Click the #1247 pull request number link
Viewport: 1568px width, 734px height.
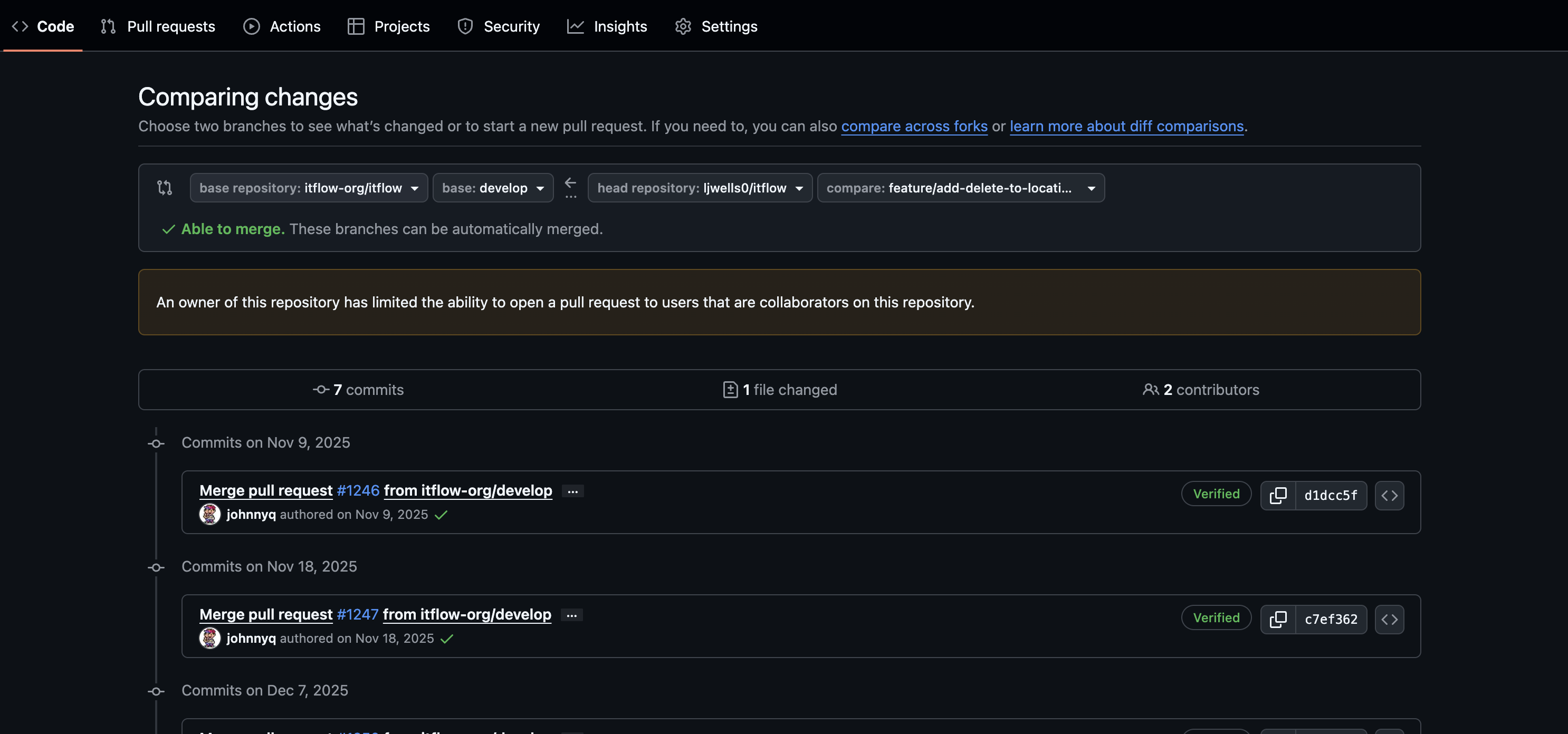point(357,614)
